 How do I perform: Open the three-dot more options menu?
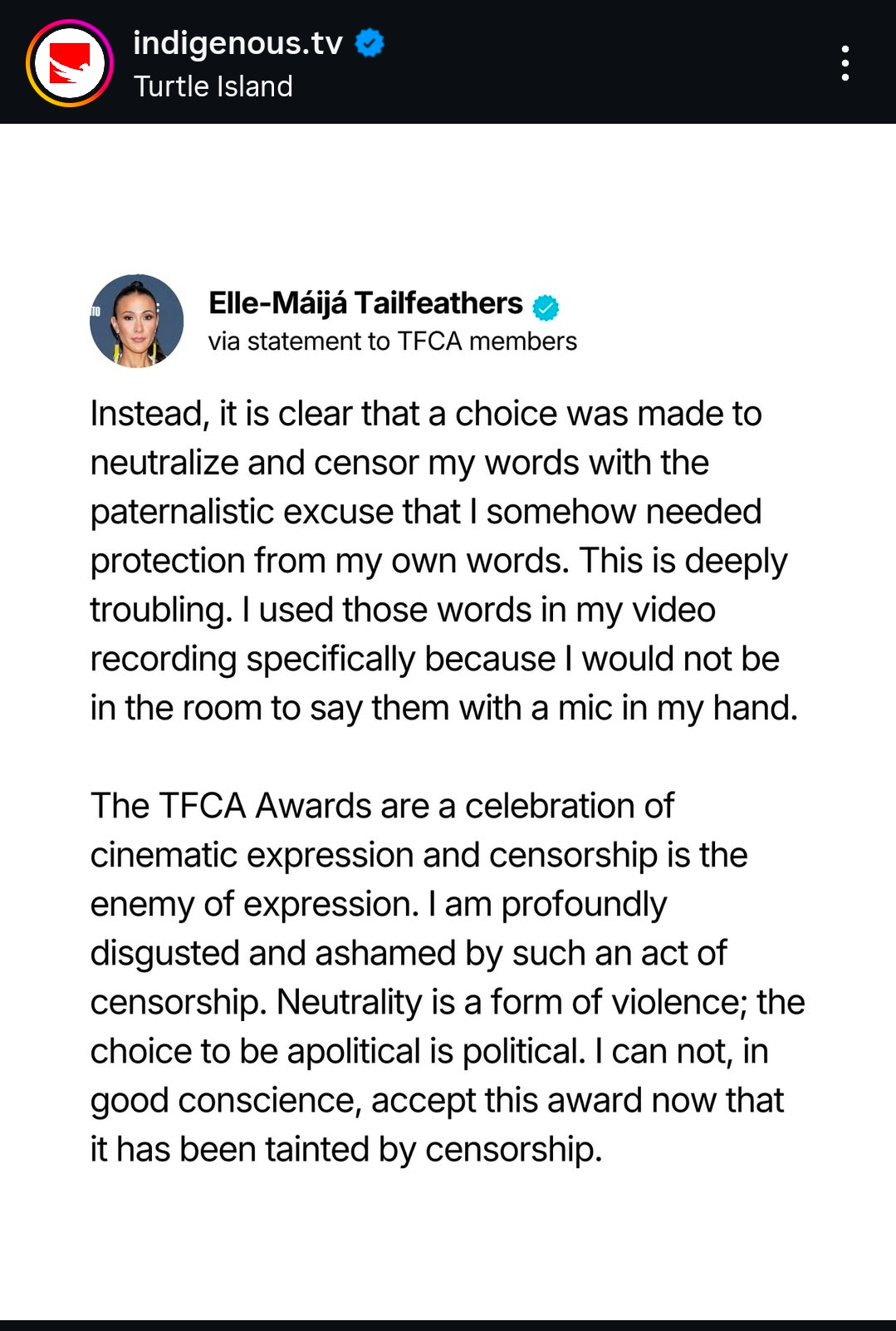[x=845, y=63]
